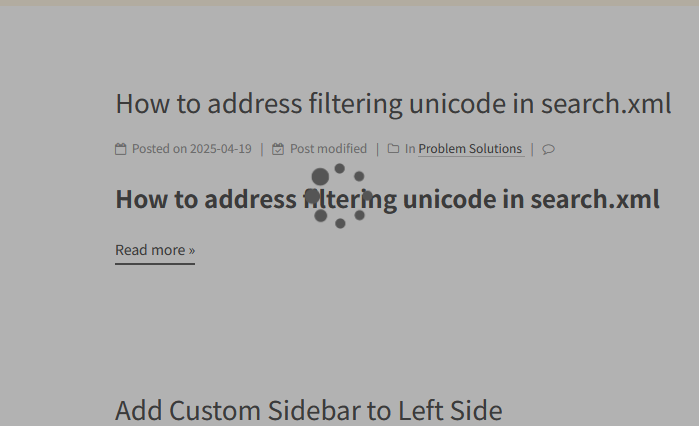The width and height of the screenshot is (699, 426).
Task: Follow the Read more link
Action: [x=155, y=250]
